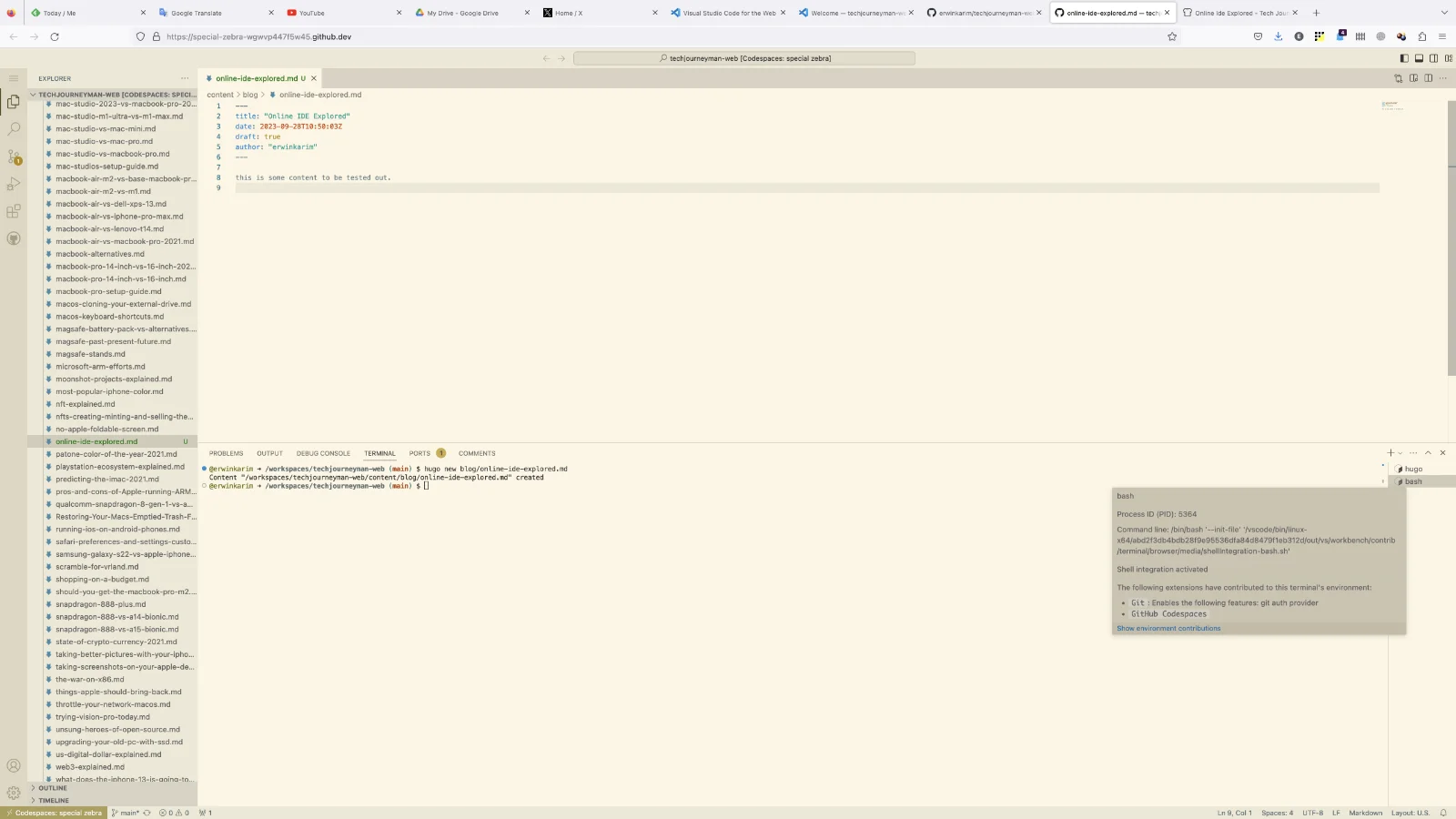Viewport: 1456px width, 819px height.
Task: Open the Accounts icon in activity bar
Action: [14, 766]
